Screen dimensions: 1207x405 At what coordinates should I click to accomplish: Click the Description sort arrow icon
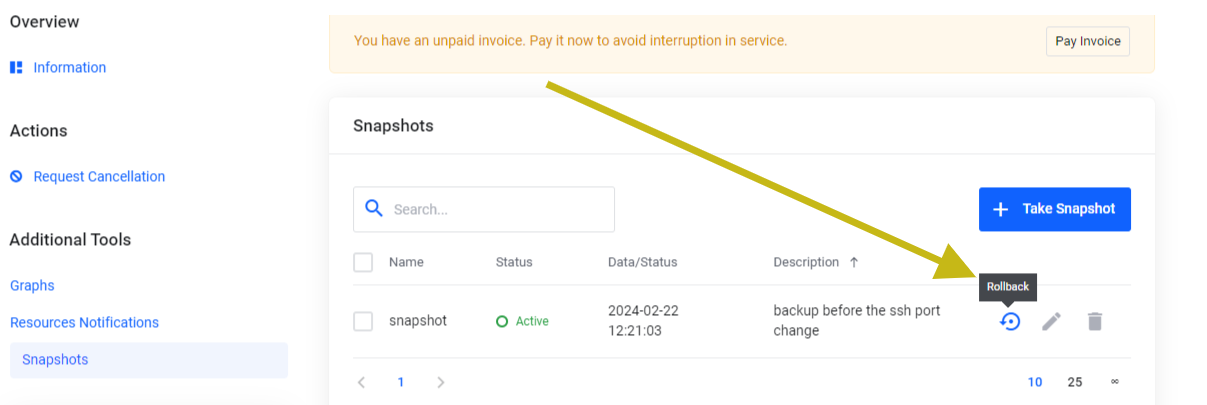tap(854, 262)
